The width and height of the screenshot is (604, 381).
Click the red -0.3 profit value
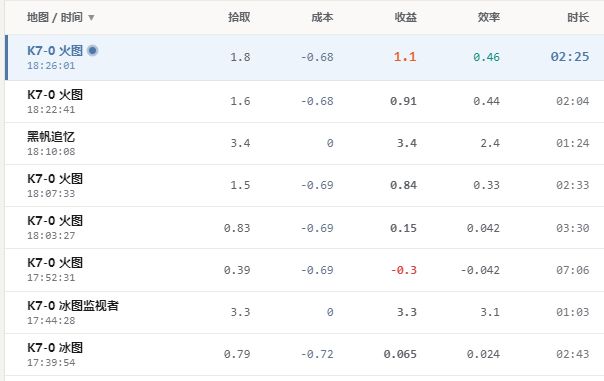pos(404,270)
